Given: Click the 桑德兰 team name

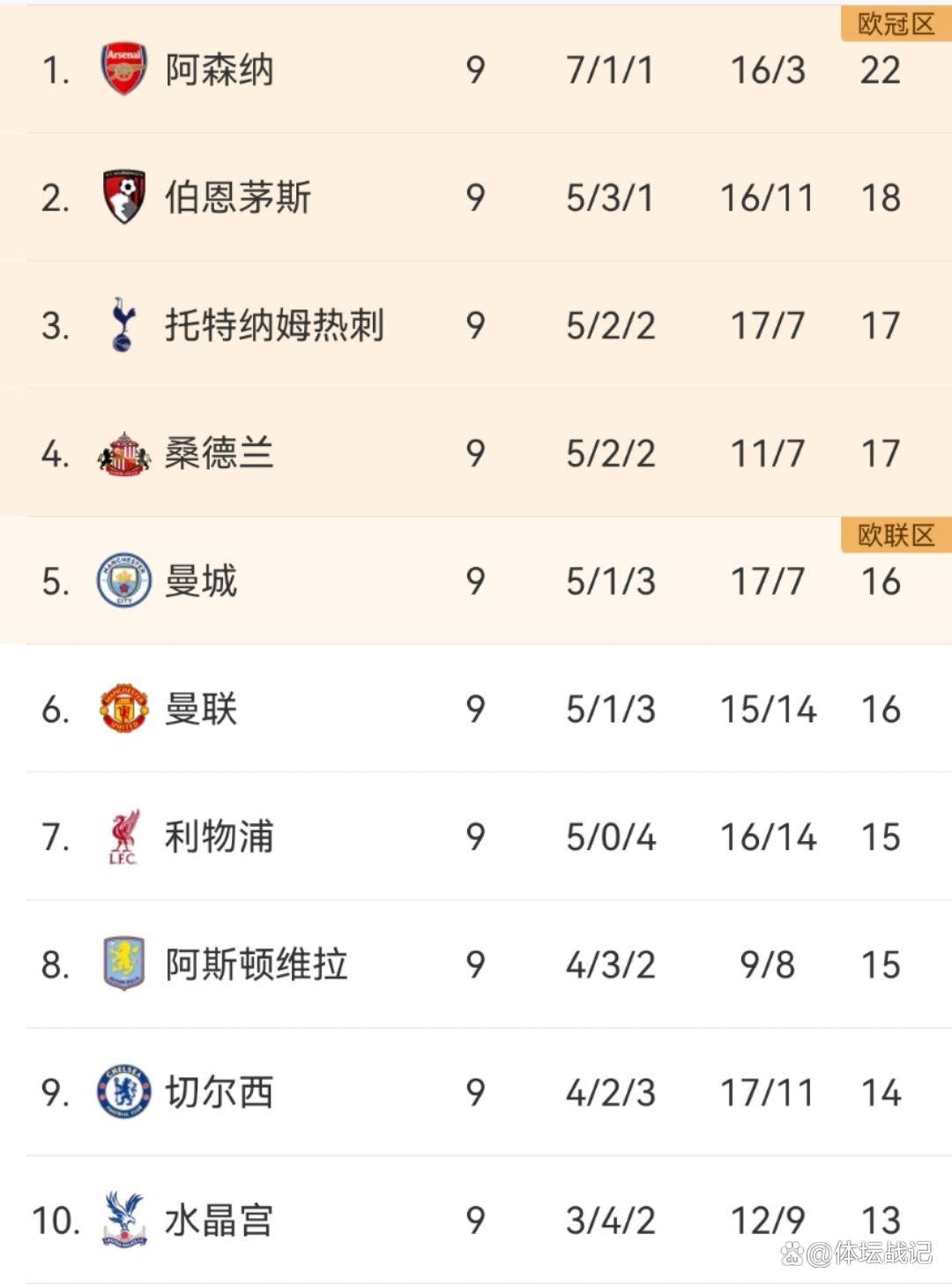Looking at the screenshot, I should (x=219, y=453).
